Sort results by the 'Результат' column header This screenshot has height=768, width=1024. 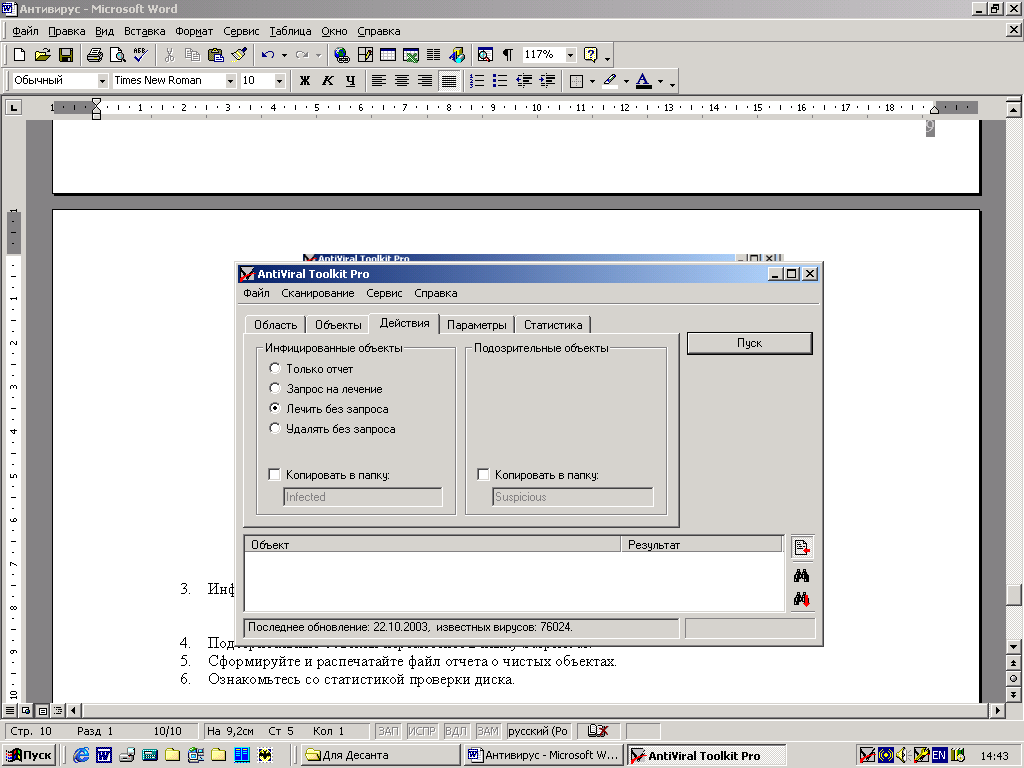[701, 545]
